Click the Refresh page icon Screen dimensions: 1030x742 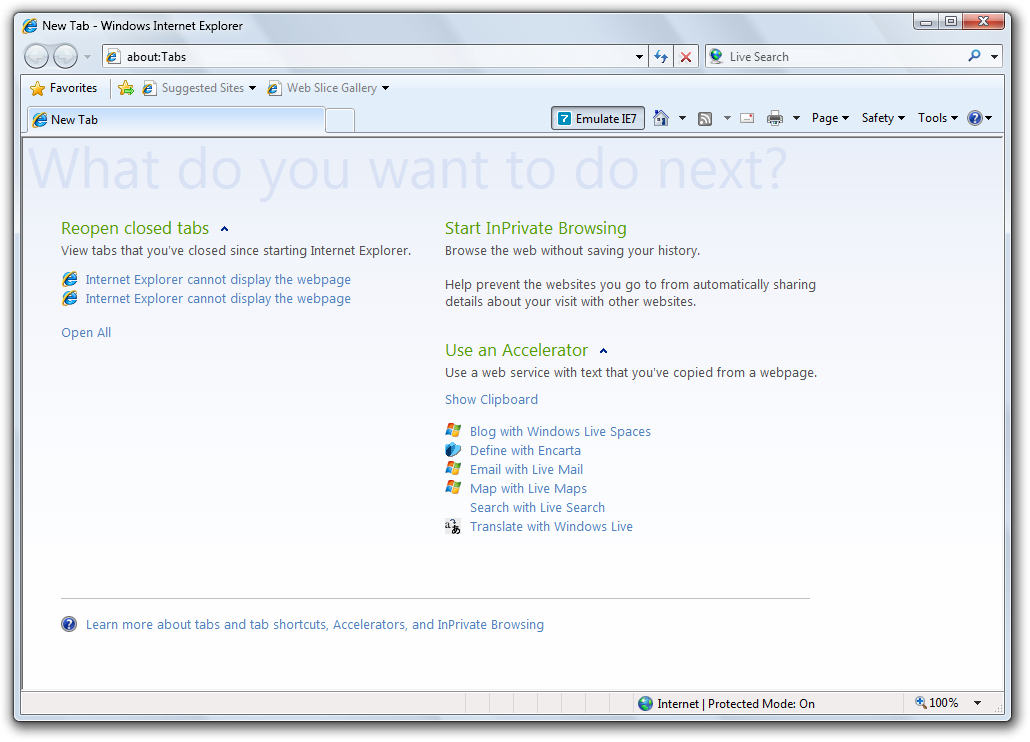coord(661,57)
